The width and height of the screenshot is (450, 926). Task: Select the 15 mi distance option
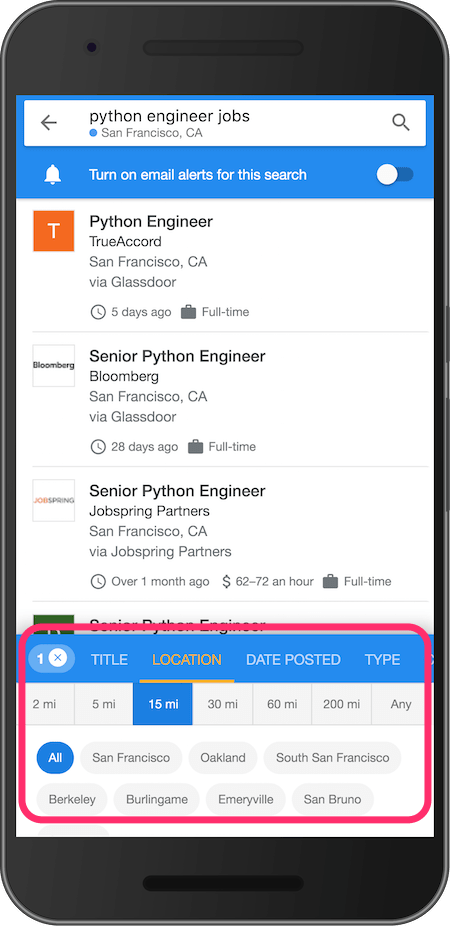pos(163,704)
